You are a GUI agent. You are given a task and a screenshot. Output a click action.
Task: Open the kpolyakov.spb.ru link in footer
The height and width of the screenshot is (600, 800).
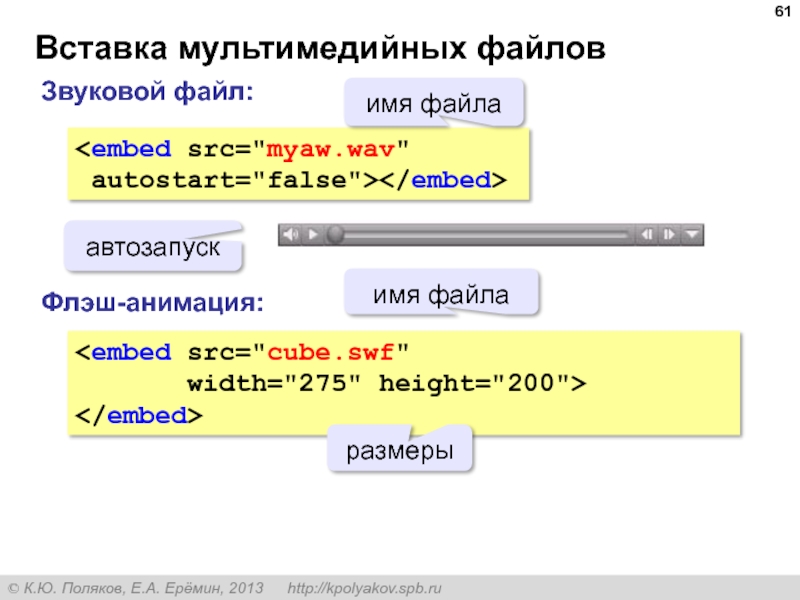coord(364,588)
